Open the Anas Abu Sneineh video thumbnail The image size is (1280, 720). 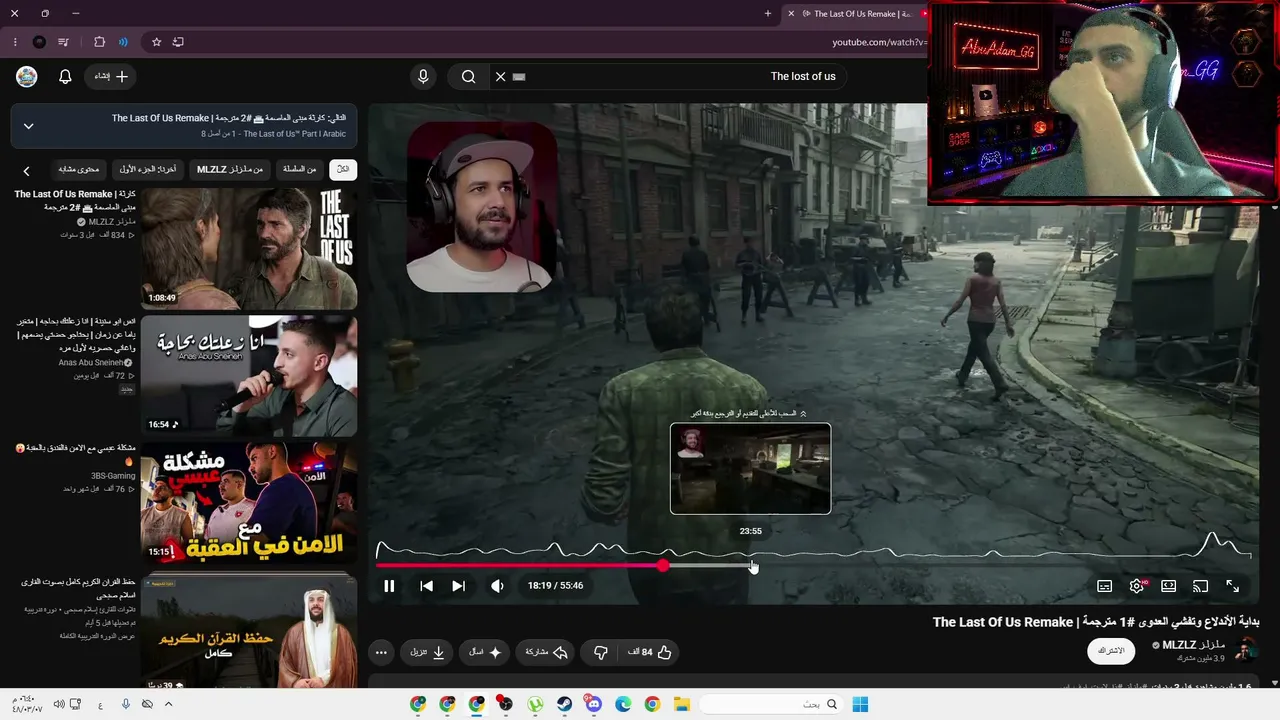[x=249, y=376]
